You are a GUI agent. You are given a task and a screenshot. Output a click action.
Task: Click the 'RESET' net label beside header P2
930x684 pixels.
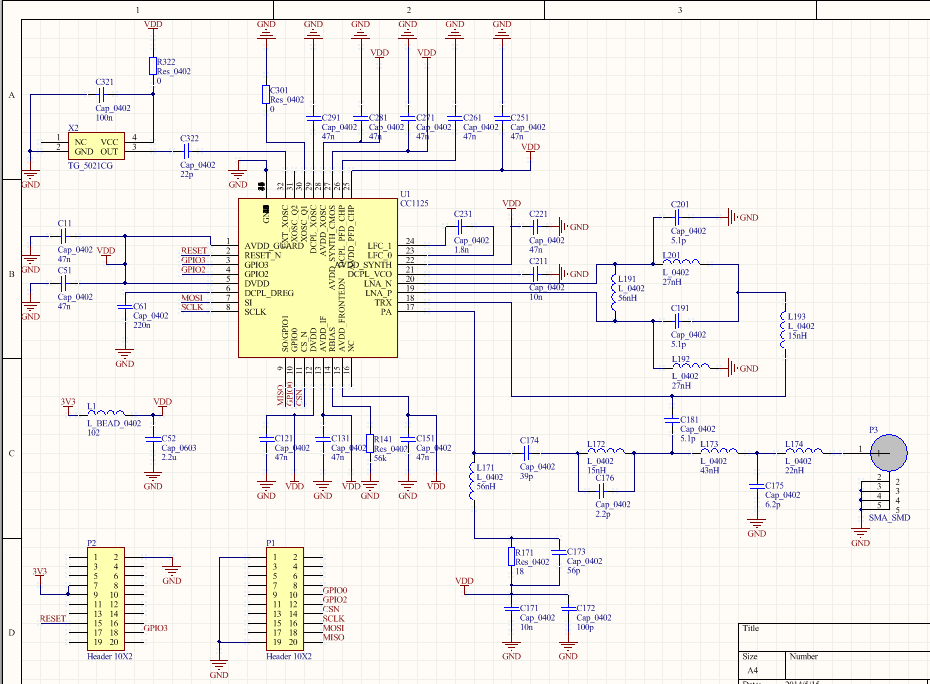coord(53,619)
